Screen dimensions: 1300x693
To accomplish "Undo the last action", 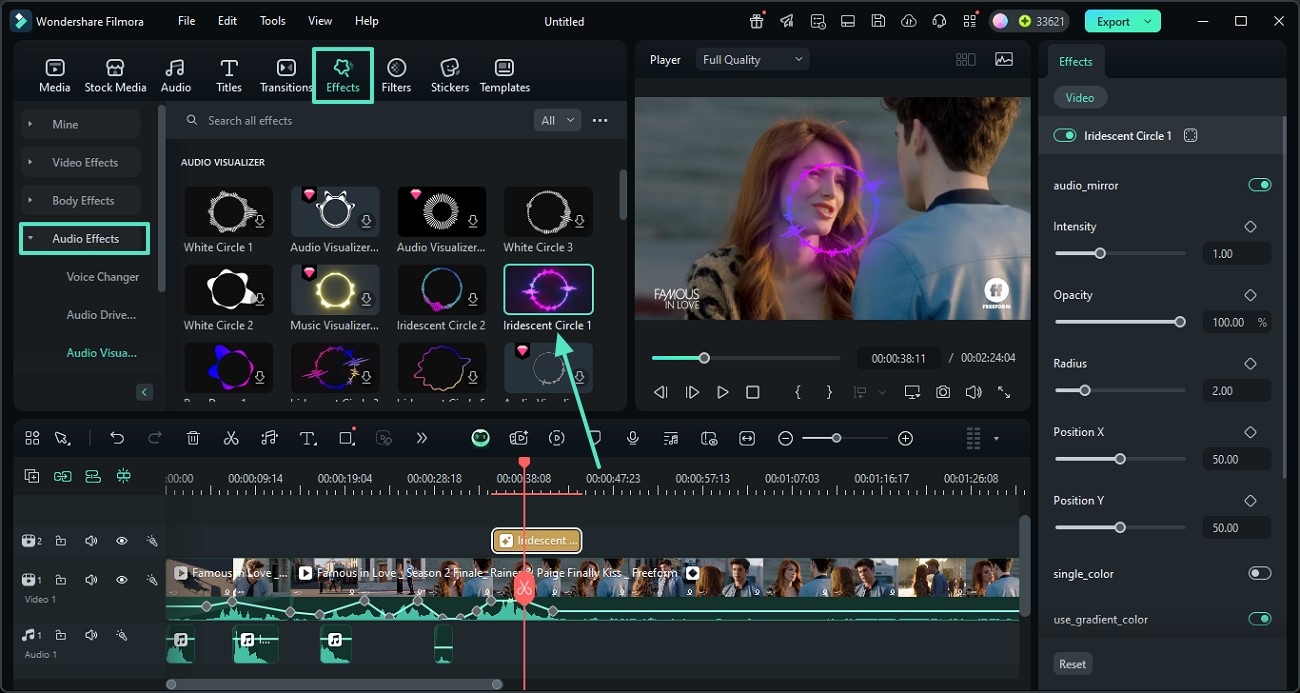I will (x=117, y=438).
